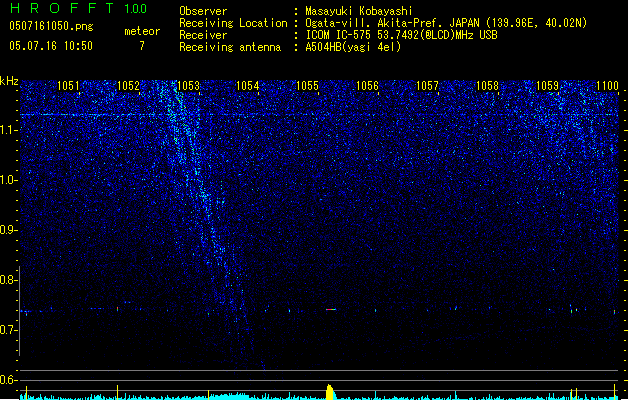Screen dimensions: 629x400
Task: Click the 1058 time axis label
Action: pos(487,86)
